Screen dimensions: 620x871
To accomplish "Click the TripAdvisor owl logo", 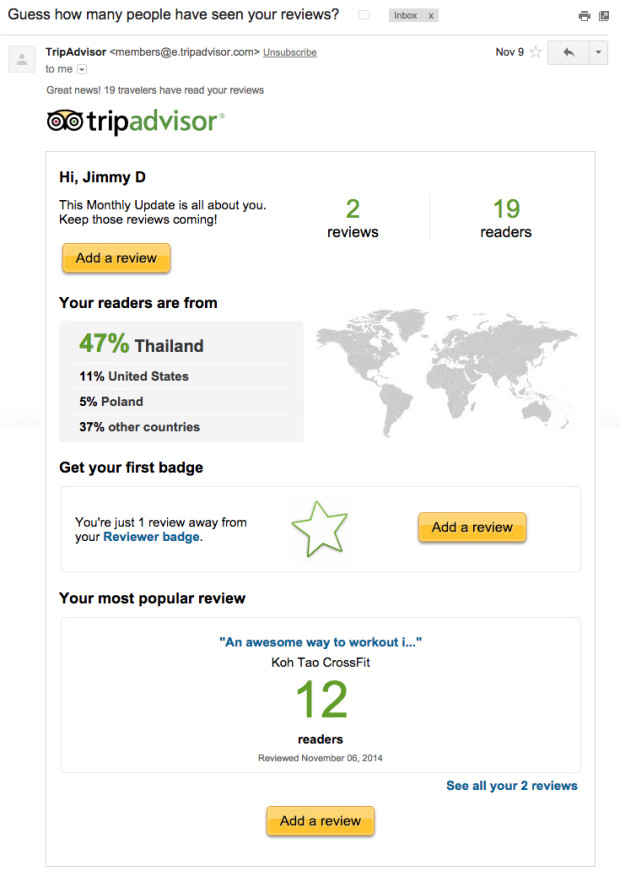I will 65,121.
